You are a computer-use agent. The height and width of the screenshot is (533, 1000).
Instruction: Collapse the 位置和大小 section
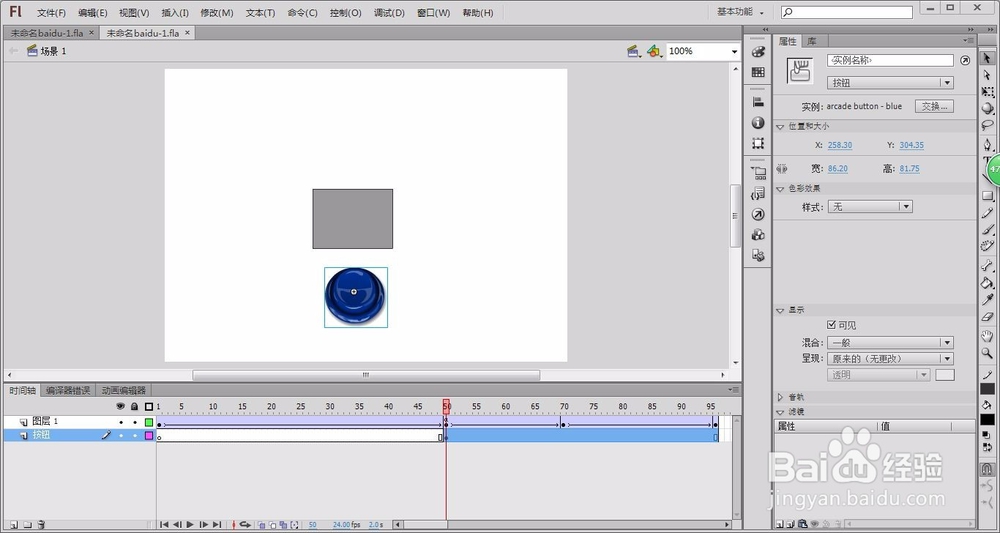[x=780, y=127]
